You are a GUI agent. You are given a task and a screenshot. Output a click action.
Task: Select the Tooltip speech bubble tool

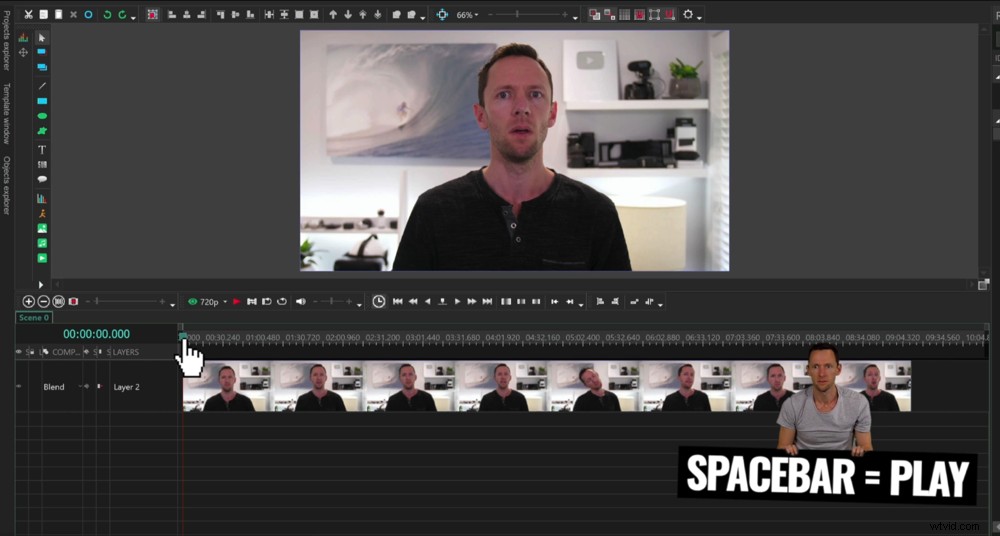(42, 179)
